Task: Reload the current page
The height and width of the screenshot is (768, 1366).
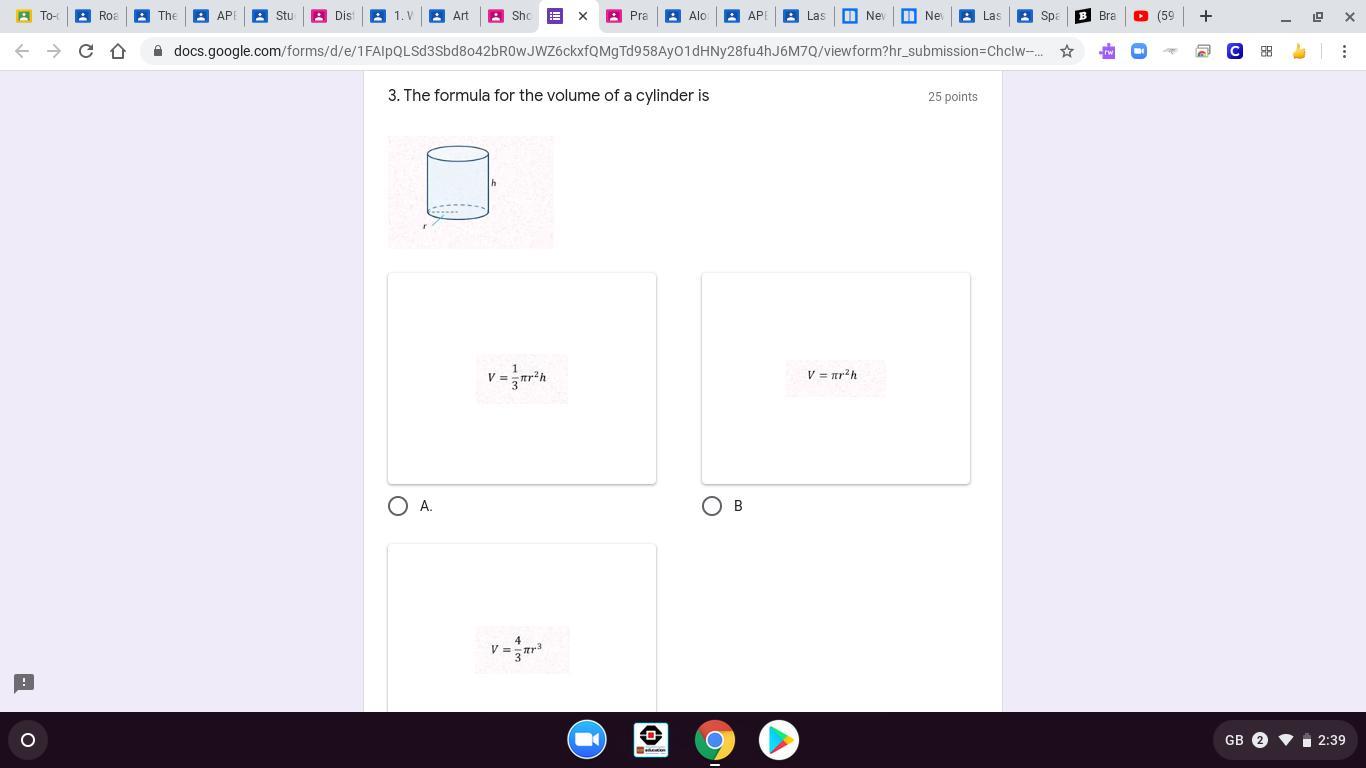Action: tap(86, 51)
